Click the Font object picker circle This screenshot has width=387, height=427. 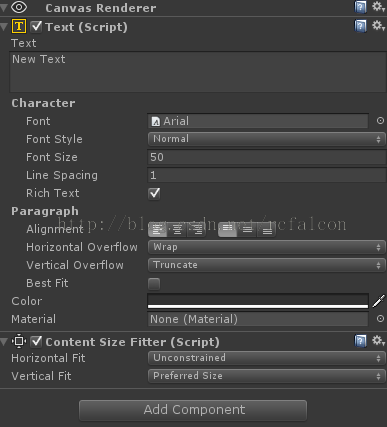point(380,121)
